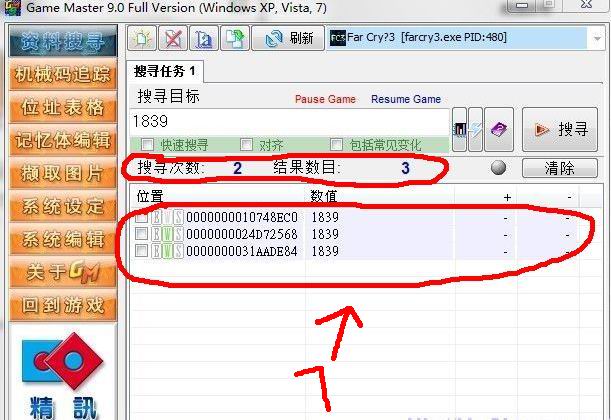Screen dimensions: 611x420
Task: Select address text 0000000010748EC0
Action: 242,217
